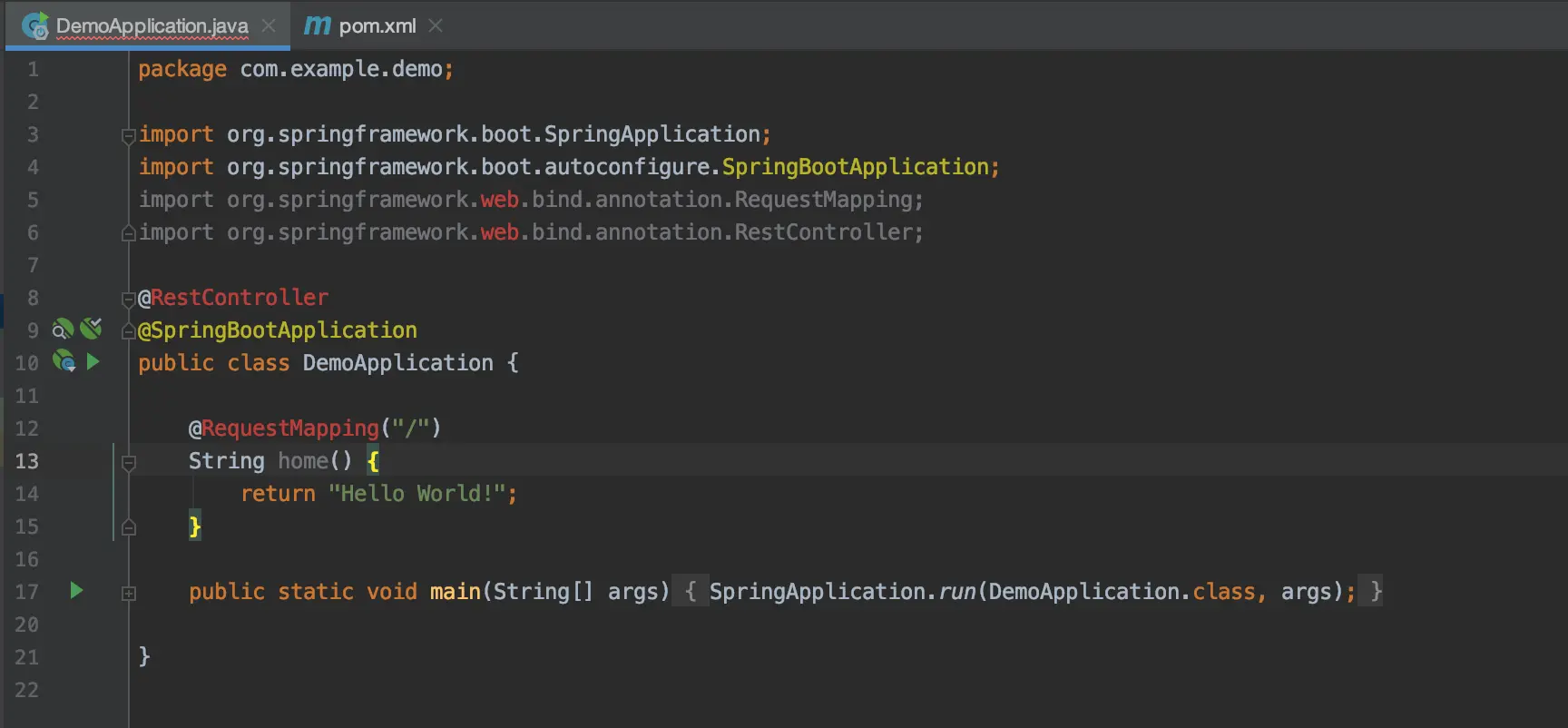This screenshot has height=728, width=1568.
Task: Click the home method name
Action: click(303, 461)
